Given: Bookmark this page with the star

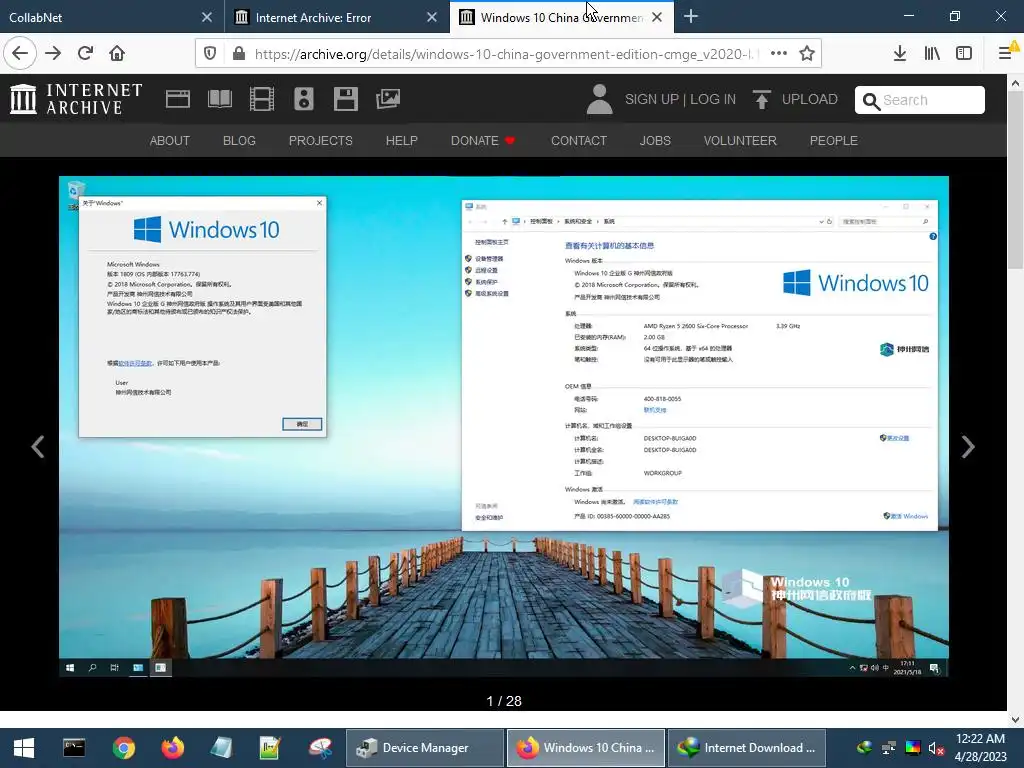Looking at the screenshot, I should click(x=807, y=54).
